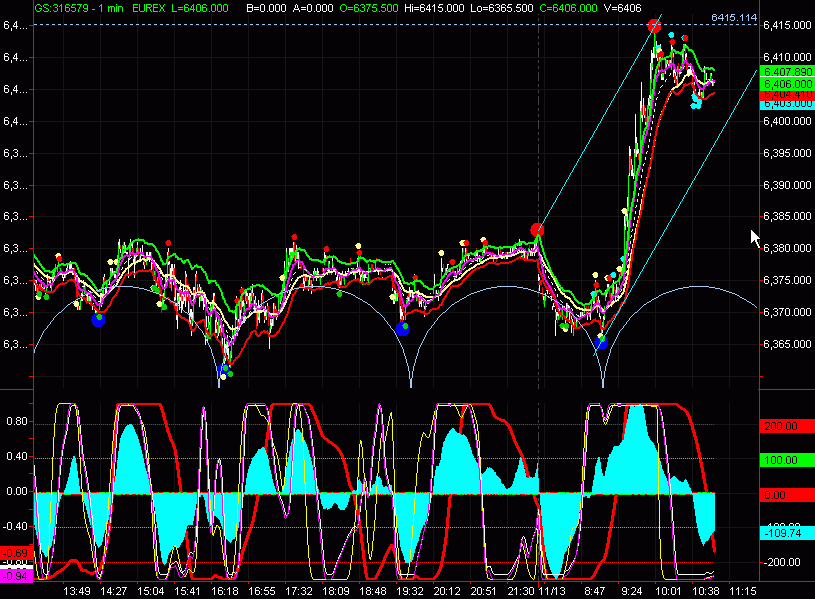Click the -200.00 oscillator scale label

[782, 562]
